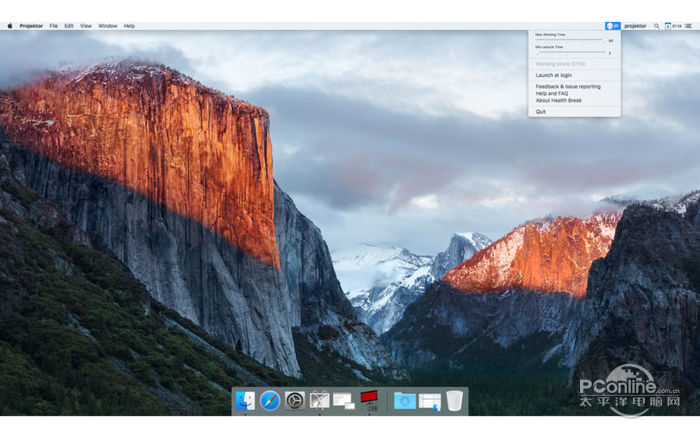Open the File menu
The width and height of the screenshot is (700, 438).
[x=54, y=26]
